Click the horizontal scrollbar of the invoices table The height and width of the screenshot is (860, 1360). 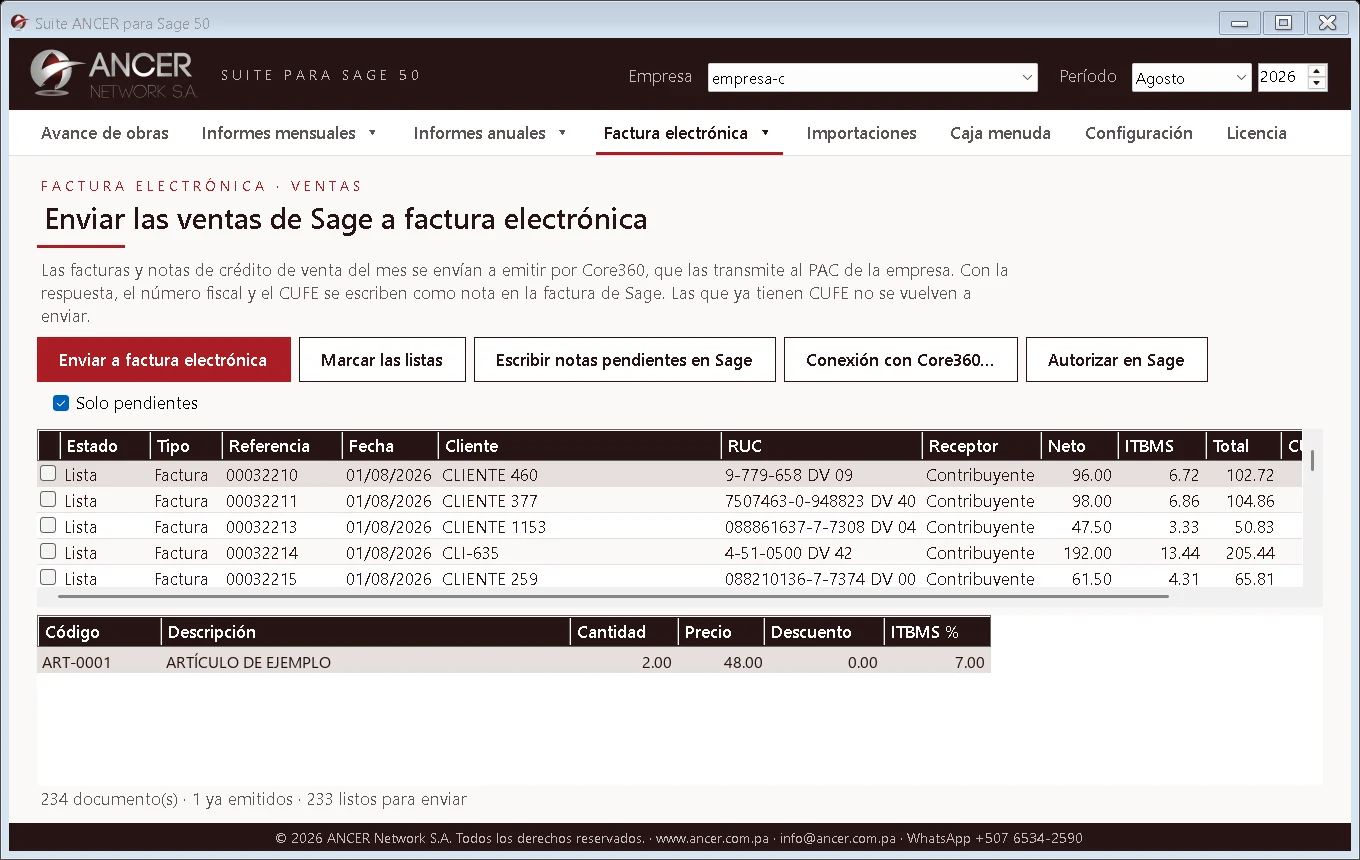pyautogui.click(x=613, y=596)
